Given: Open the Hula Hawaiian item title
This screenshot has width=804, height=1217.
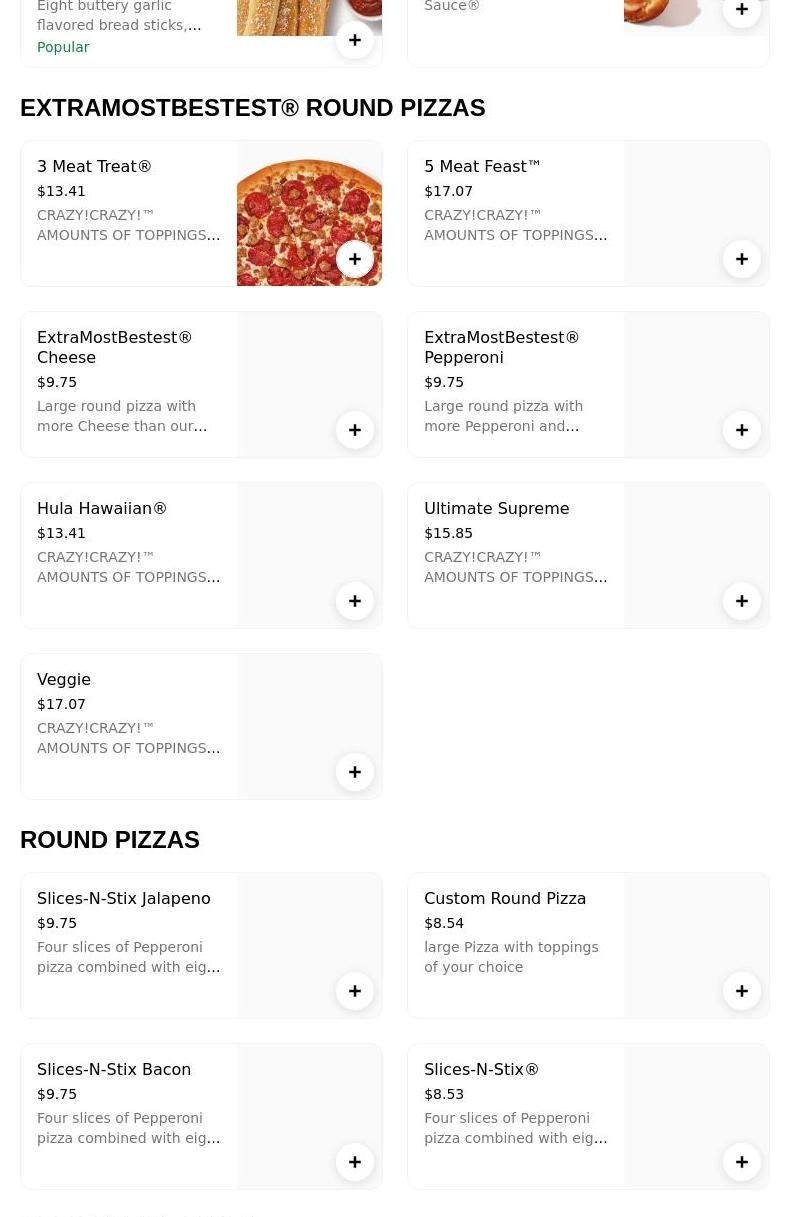Looking at the screenshot, I should (x=102, y=509).
